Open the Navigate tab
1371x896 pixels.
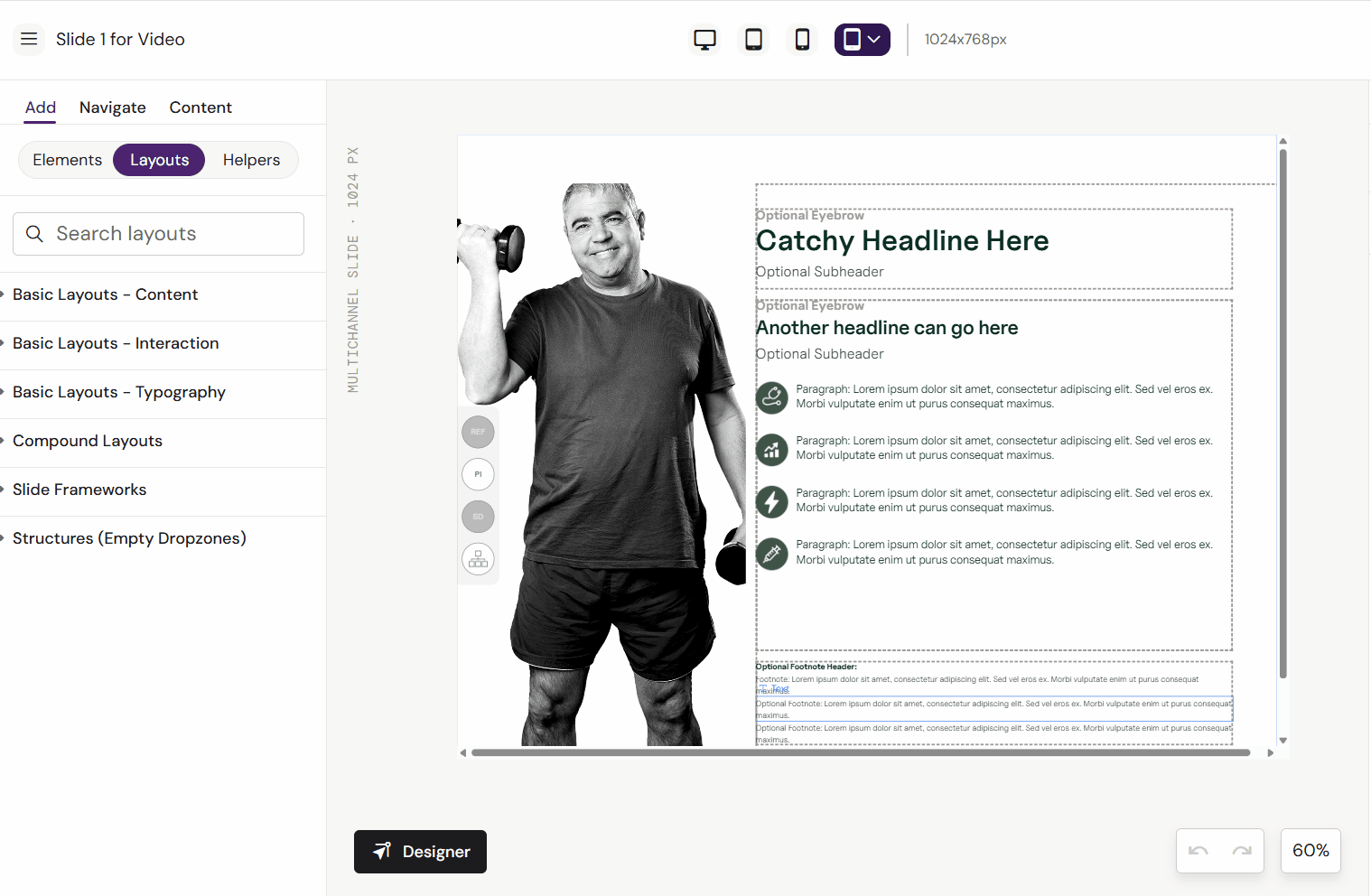click(112, 107)
